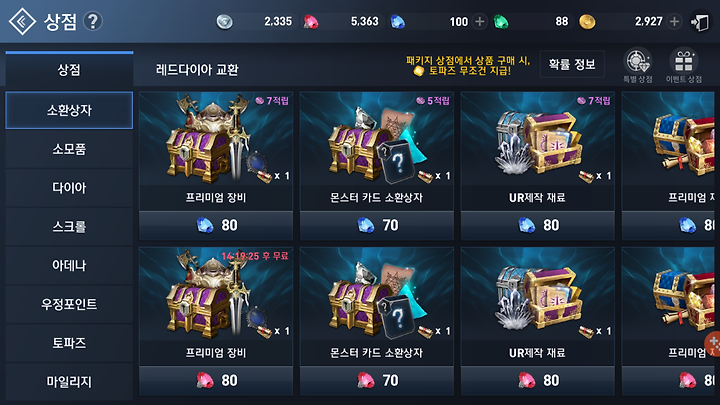Select the 스크롤 category
720x405 pixels.
69,226
